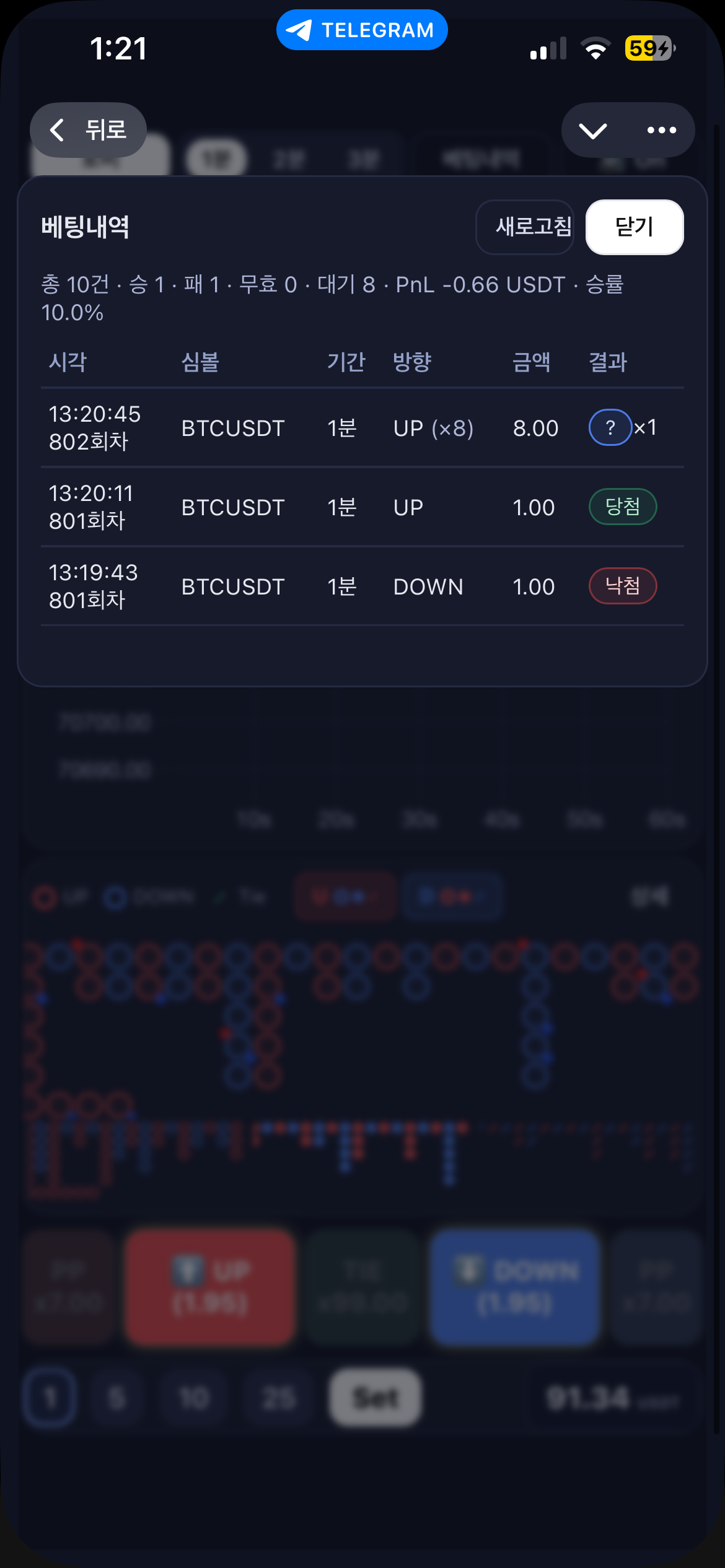725x1568 pixels.
Task: Click the 결과 column header
Action: [608, 362]
